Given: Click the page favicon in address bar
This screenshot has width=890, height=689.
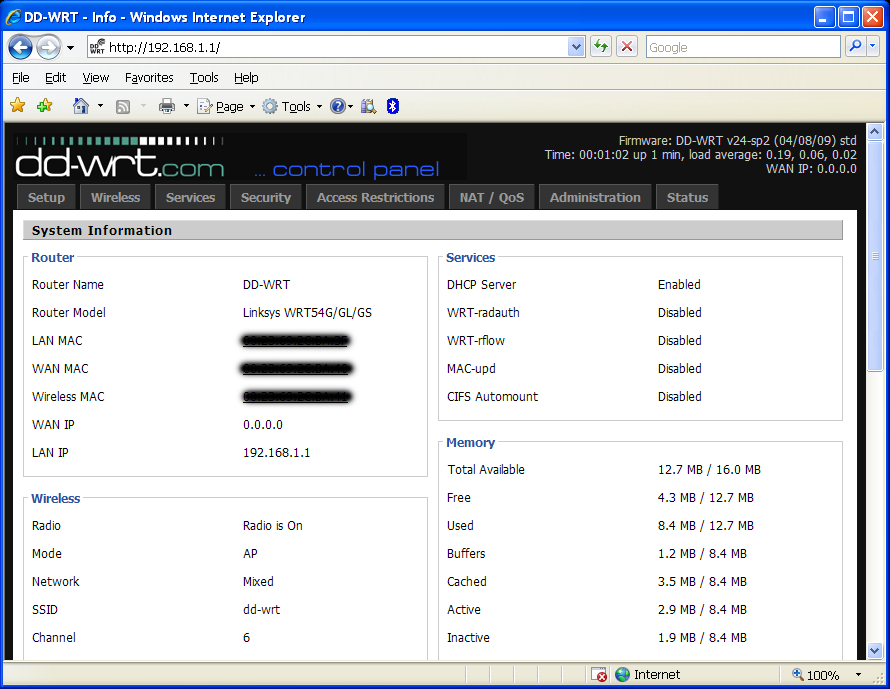Looking at the screenshot, I should (98, 47).
